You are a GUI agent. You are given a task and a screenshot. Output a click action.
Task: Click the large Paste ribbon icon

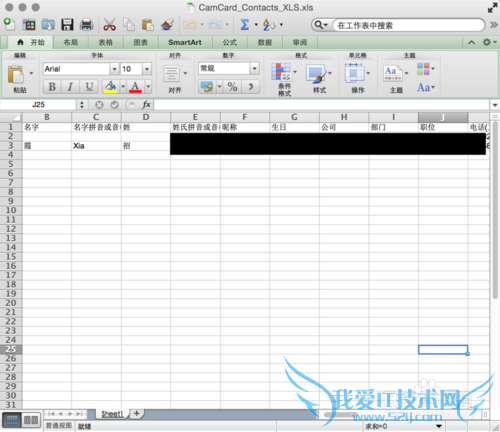[16, 73]
